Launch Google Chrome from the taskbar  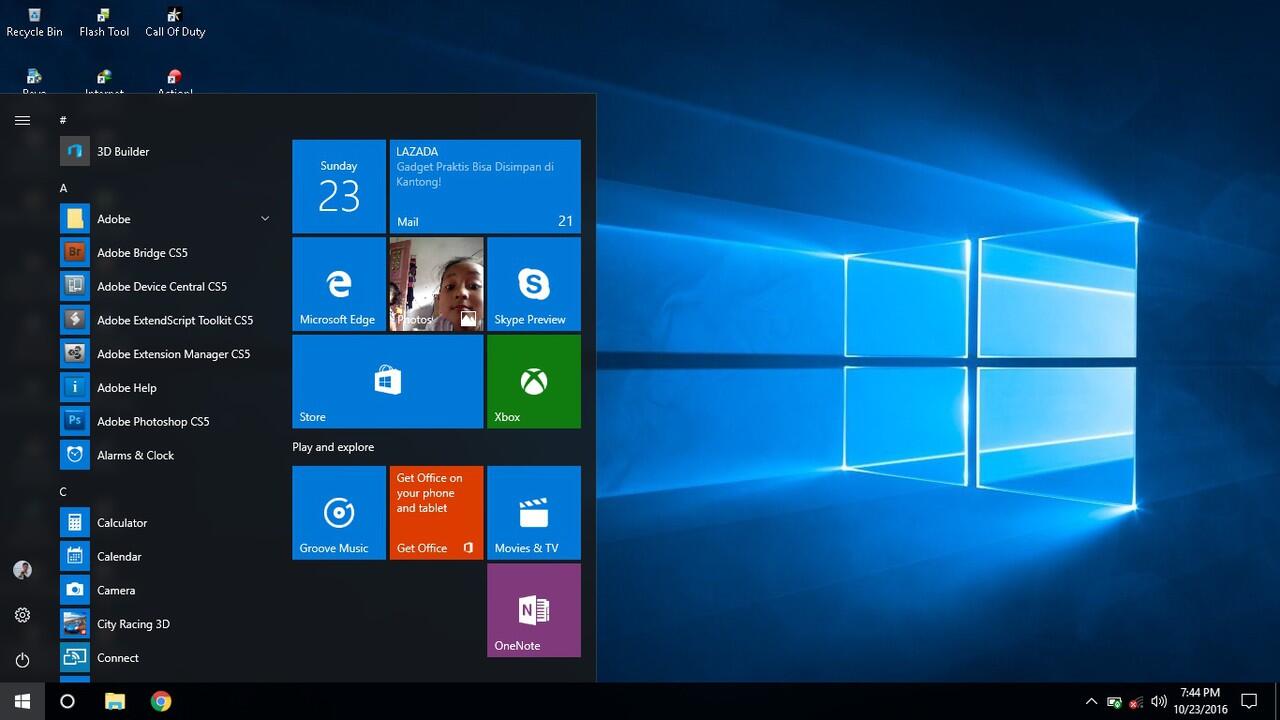coord(161,701)
